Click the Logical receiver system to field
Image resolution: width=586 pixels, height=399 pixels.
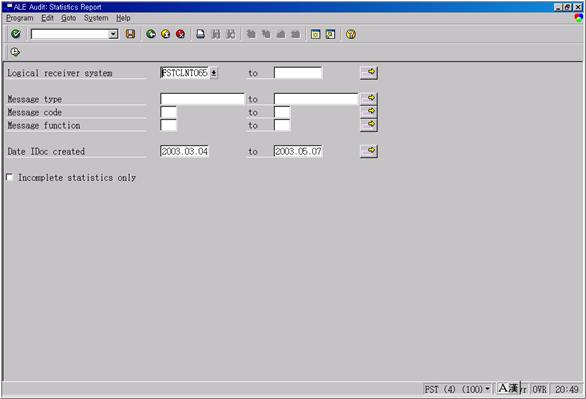[x=298, y=73]
